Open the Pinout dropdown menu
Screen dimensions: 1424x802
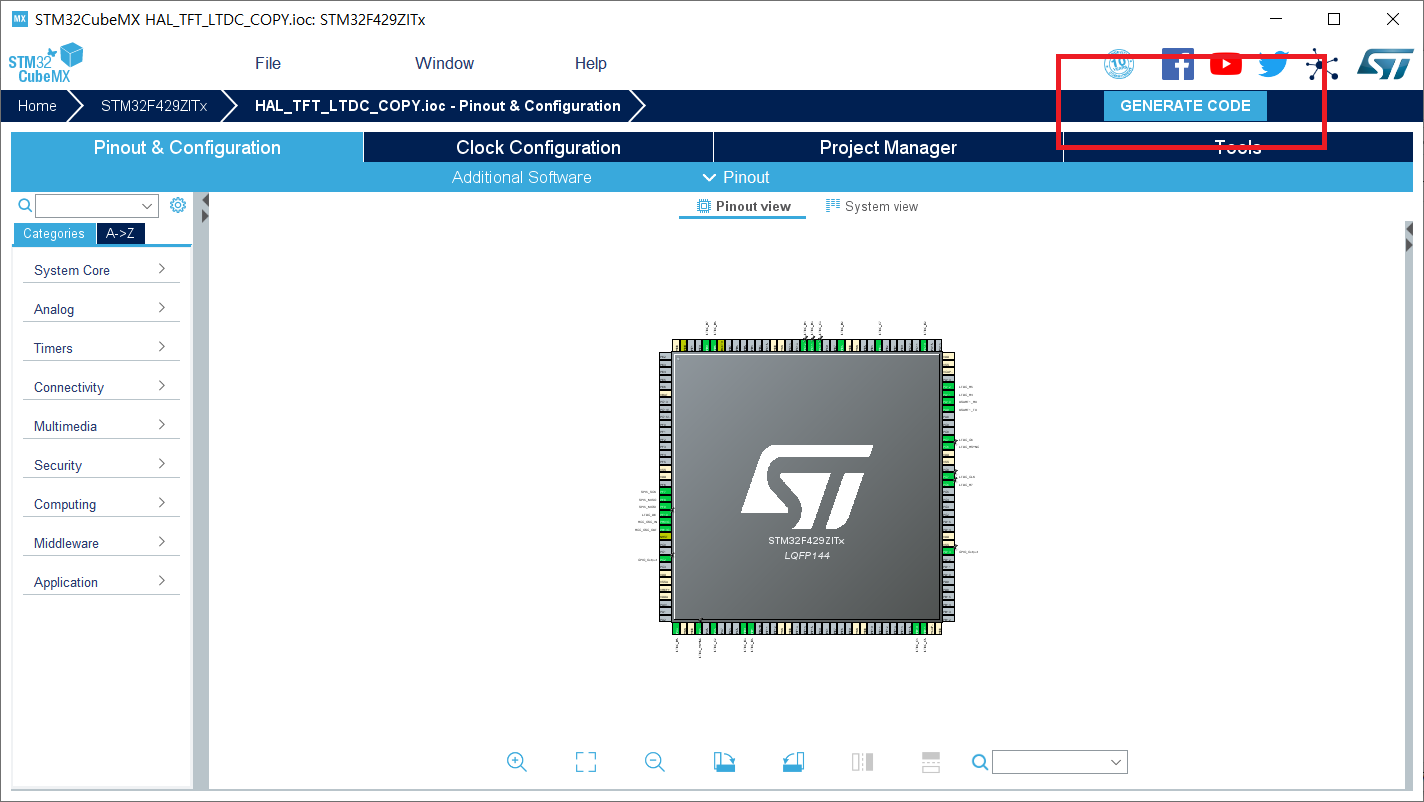point(736,177)
